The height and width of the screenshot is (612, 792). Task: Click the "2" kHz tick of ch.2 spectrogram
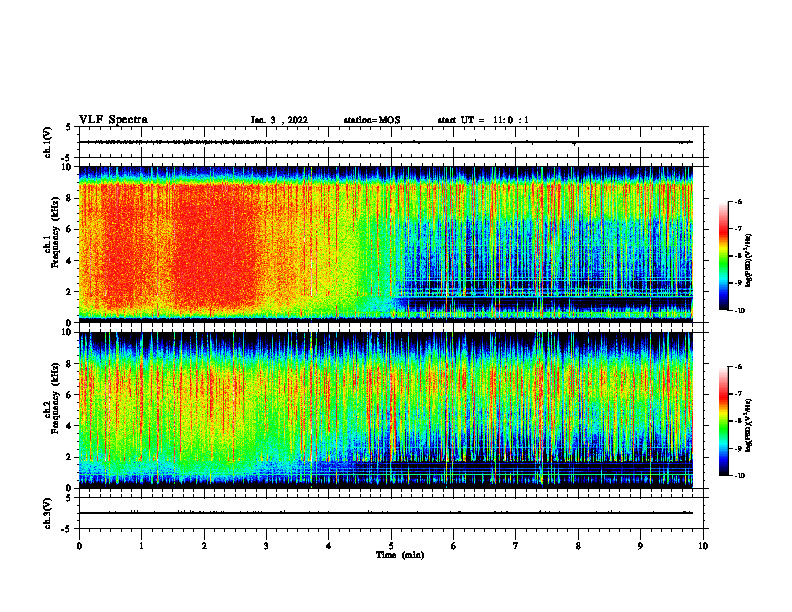[x=70, y=457]
